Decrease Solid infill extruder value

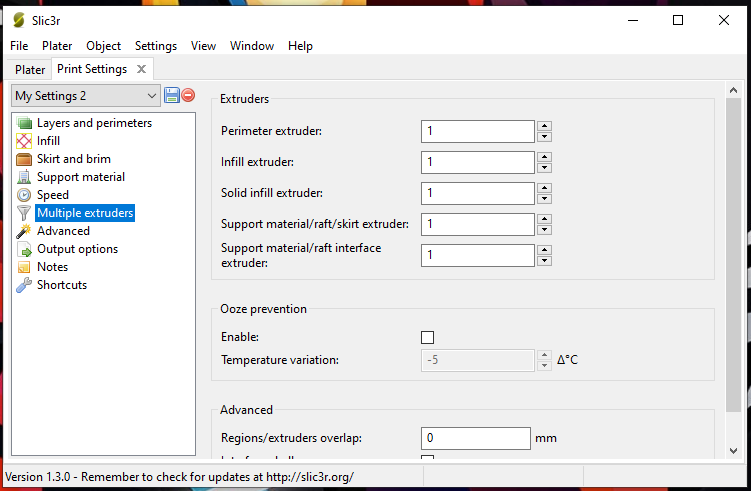click(x=544, y=199)
